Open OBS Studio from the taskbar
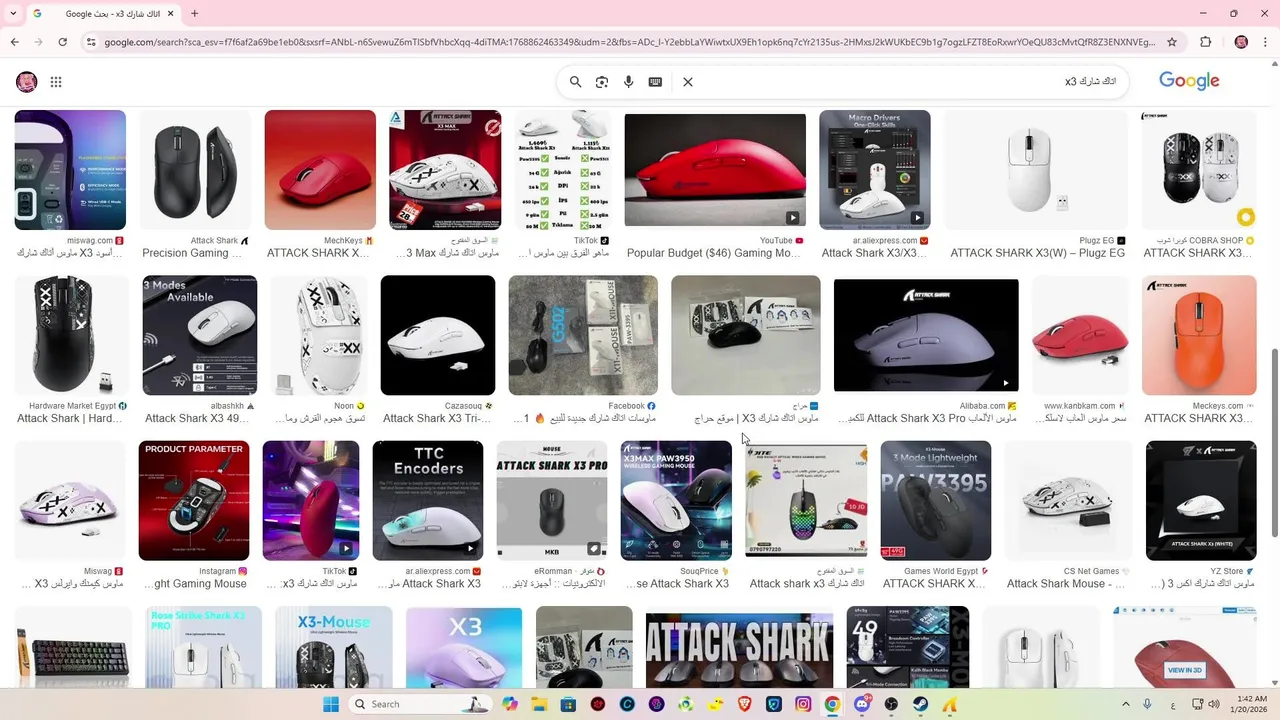Image resolution: width=1280 pixels, height=720 pixels. (x=891, y=704)
